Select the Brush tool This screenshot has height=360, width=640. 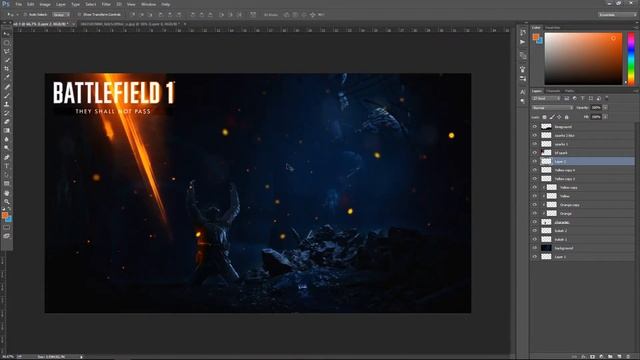coord(7,96)
